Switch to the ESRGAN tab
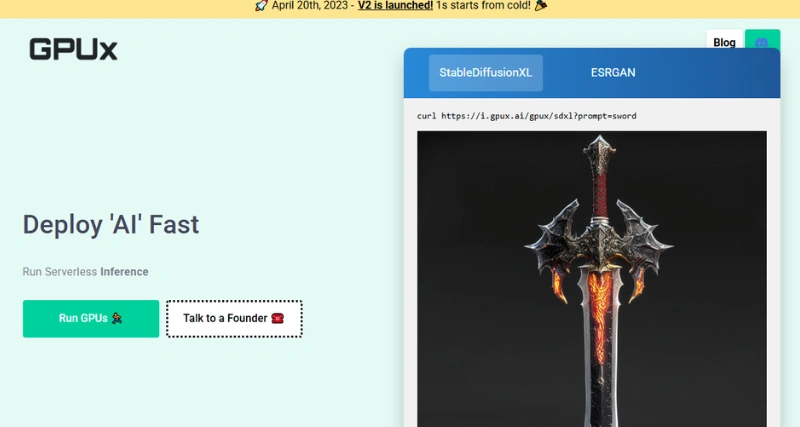This screenshot has height=427, width=800. tap(613, 73)
